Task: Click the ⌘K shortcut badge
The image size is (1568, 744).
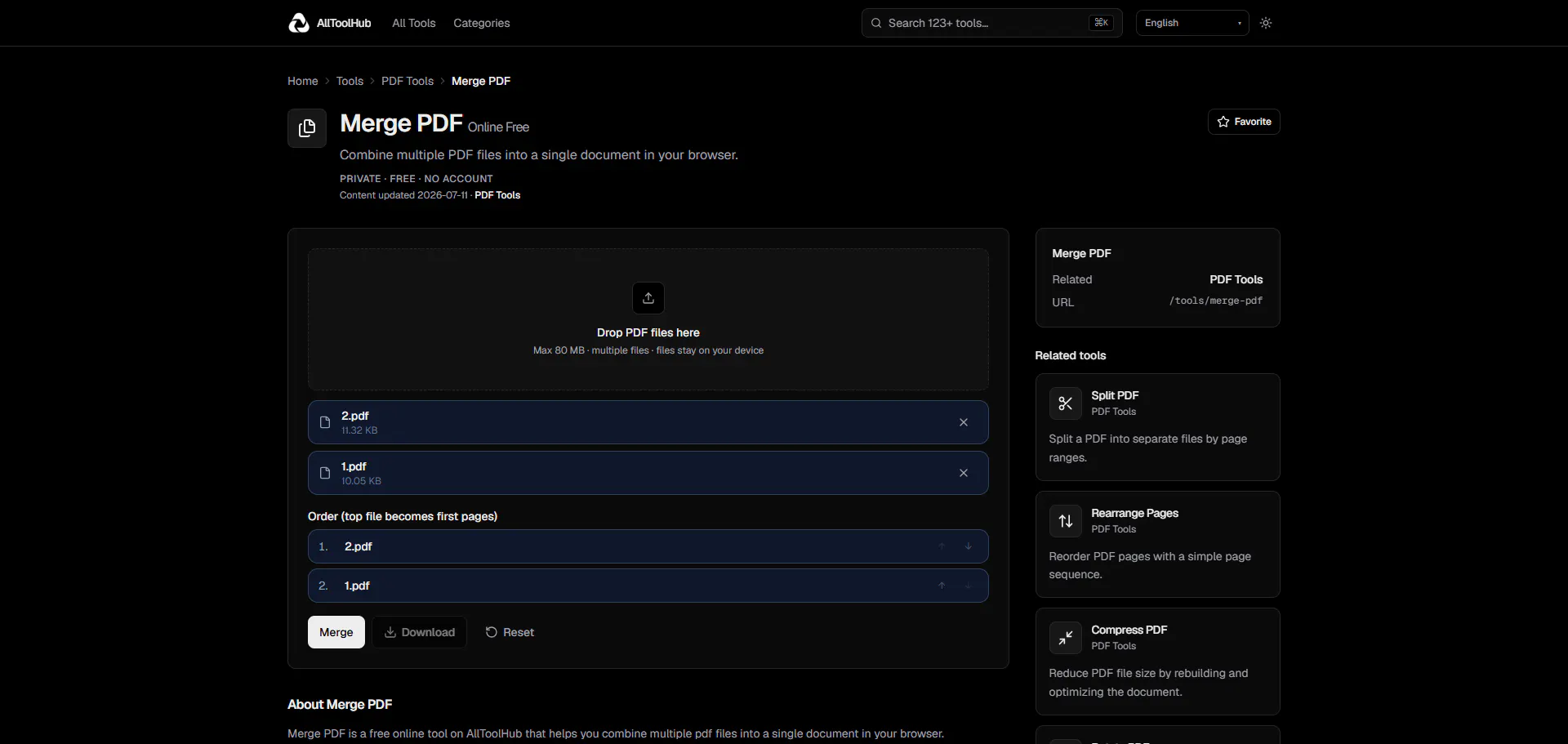Action: 1101,23
